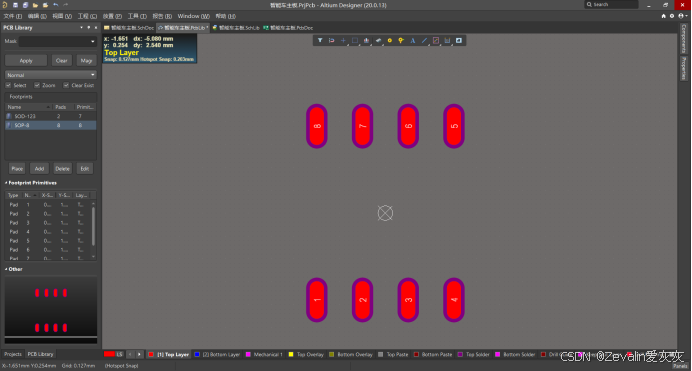692x371 pixels.
Task: Click the Clear button
Action: 62,60
